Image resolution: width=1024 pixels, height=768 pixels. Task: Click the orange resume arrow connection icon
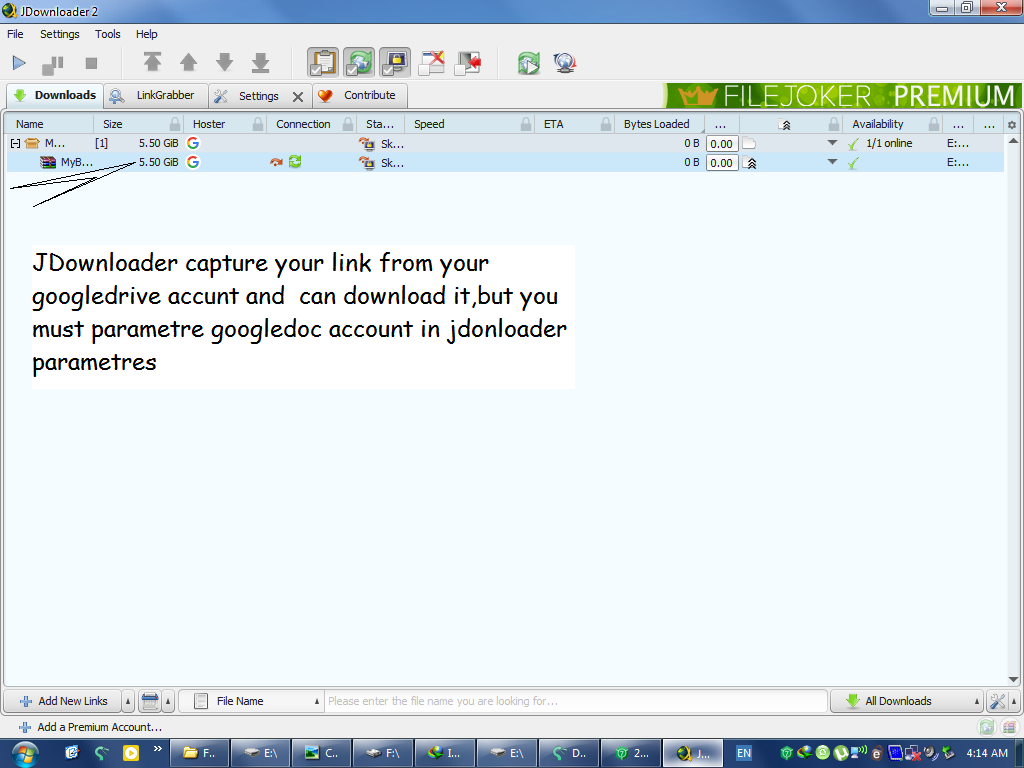(276, 162)
